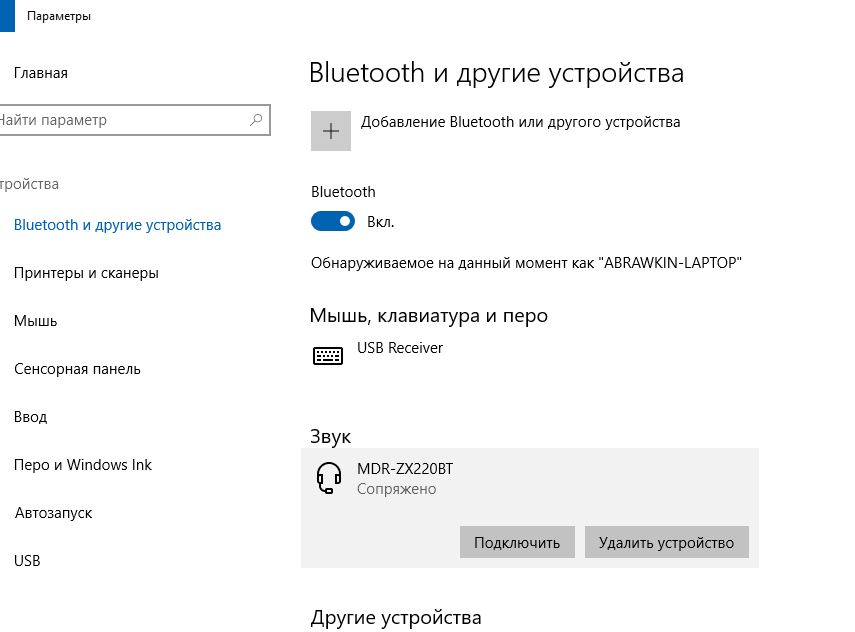
Task: Select the "USB" sidebar item
Action: [x=27, y=561]
